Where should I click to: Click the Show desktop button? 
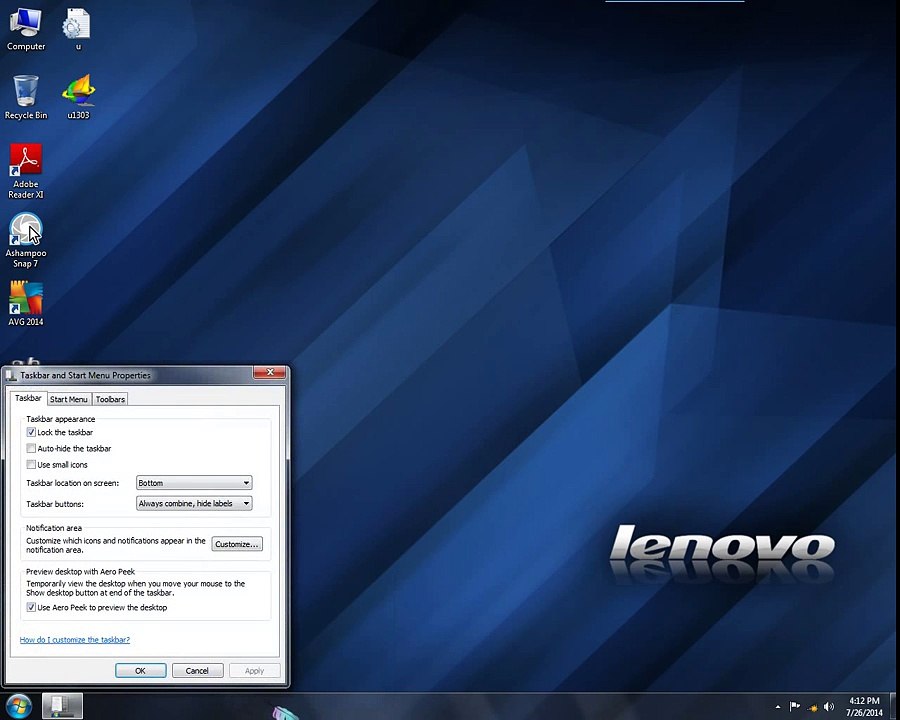(x=894, y=706)
